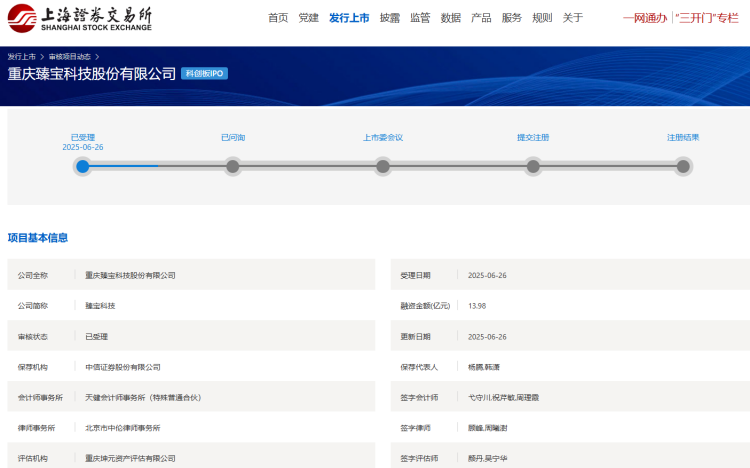Click the Shanghai Stock Exchange logo
Image resolution: width=750 pixels, height=468 pixels.
click(x=81, y=17)
